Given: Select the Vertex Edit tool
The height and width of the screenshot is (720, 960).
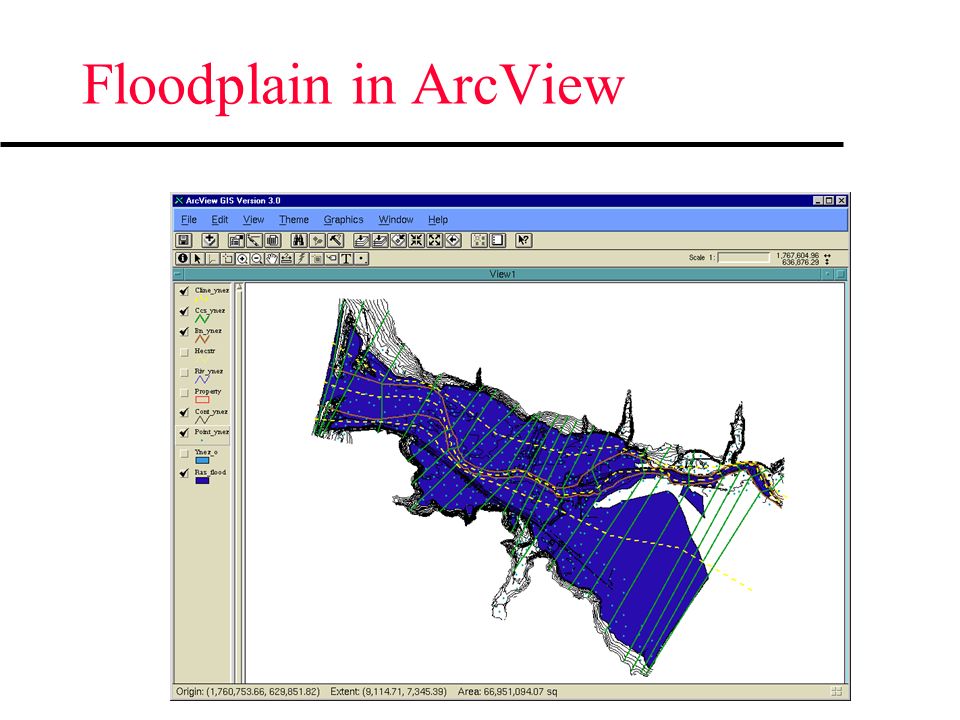Looking at the screenshot, I should pyautogui.click(x=212, y=258).
